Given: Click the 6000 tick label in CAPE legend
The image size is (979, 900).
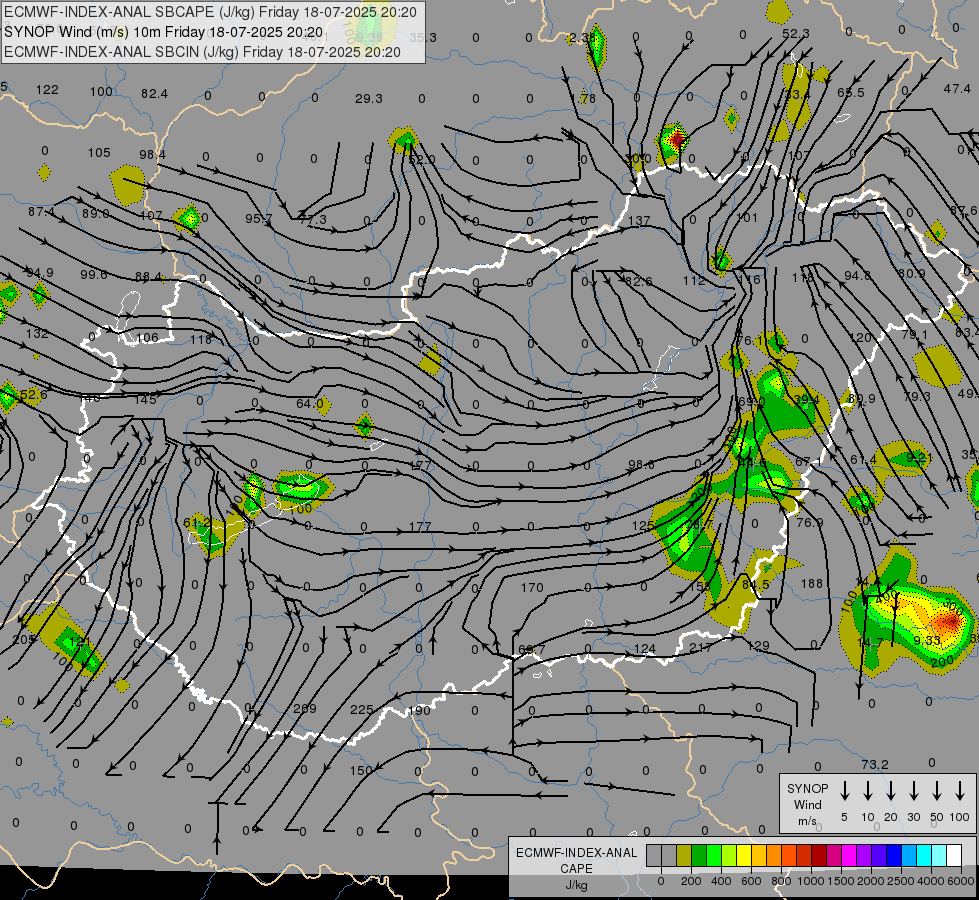Looking at the screenshot, I should 962,881.
